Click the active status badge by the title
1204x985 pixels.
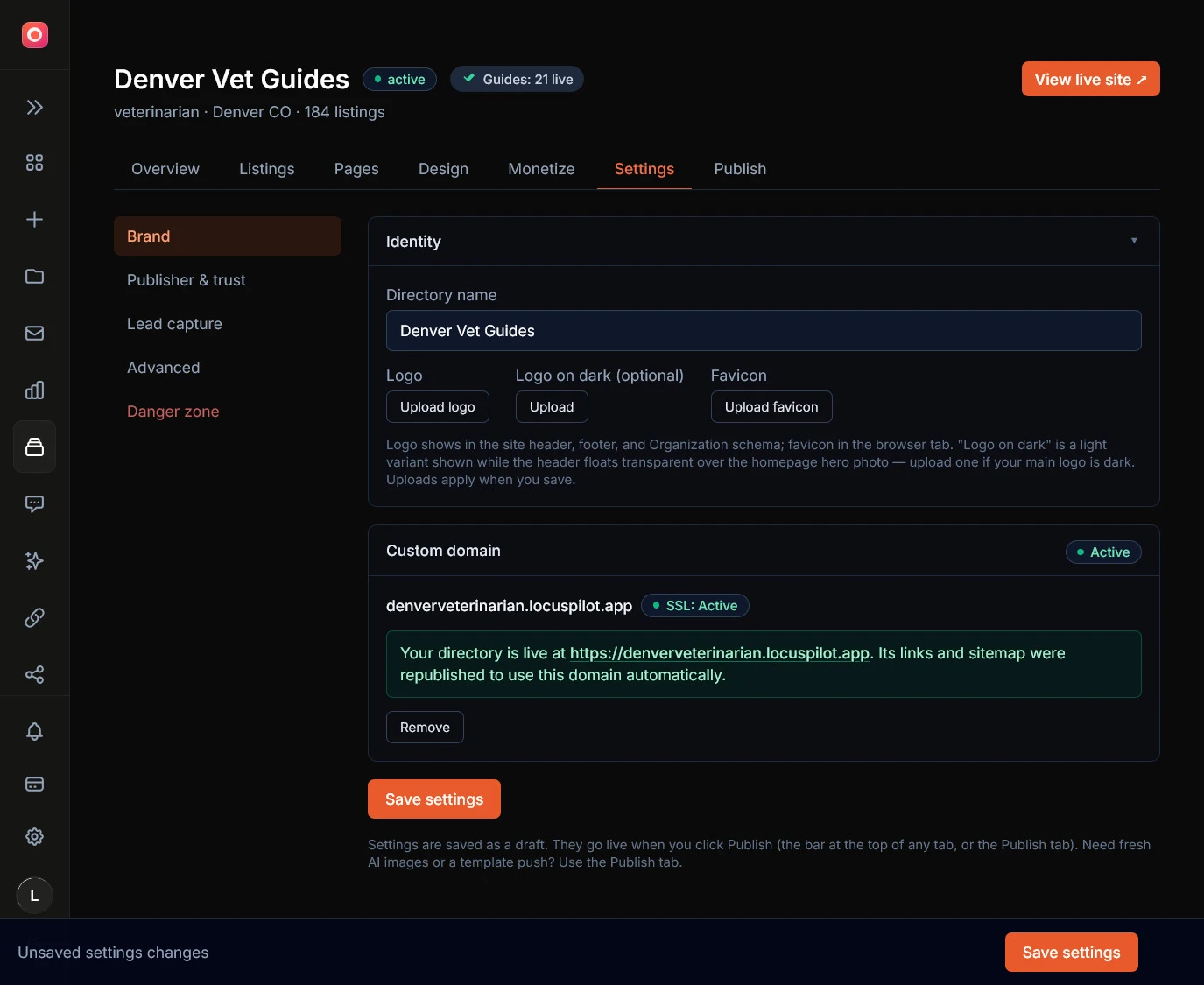pyautogui.click(x=399, y=80)
